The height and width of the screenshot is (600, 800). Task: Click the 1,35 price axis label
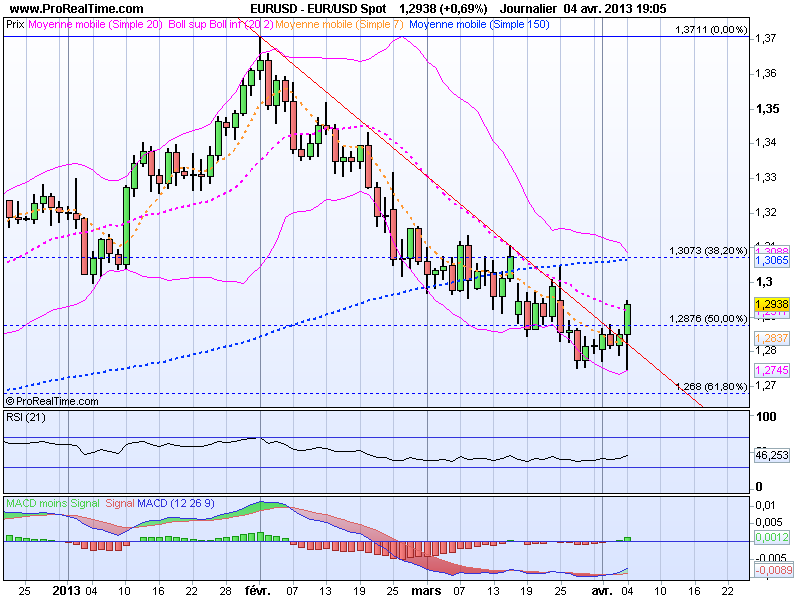[767, 108]
